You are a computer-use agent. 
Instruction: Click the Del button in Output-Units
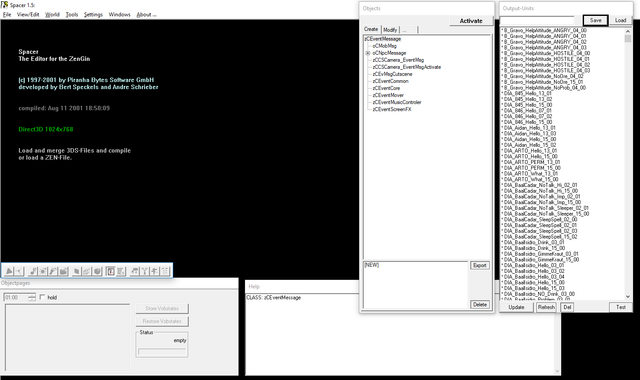567,307
